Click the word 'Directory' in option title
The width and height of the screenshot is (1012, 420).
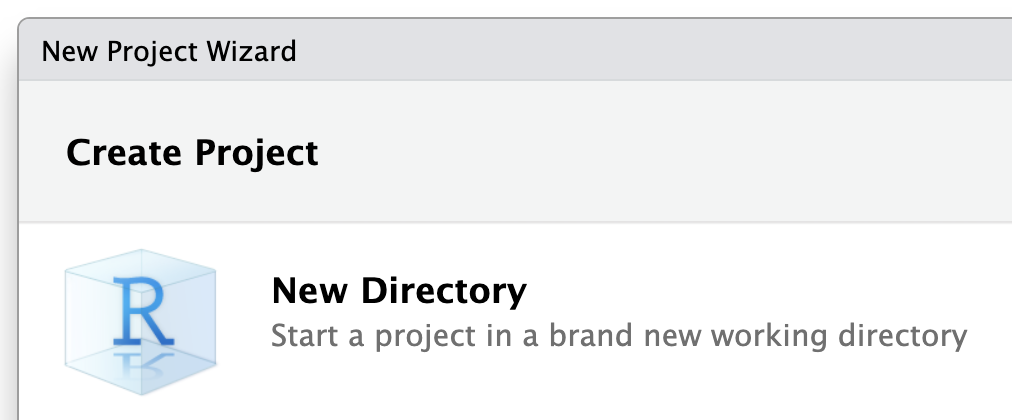pos(443,292)
